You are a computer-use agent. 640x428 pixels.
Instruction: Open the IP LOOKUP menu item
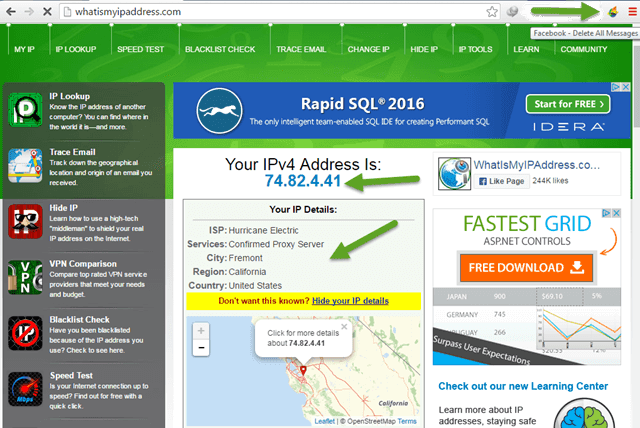pyautogui.click(x=76, y=49)
